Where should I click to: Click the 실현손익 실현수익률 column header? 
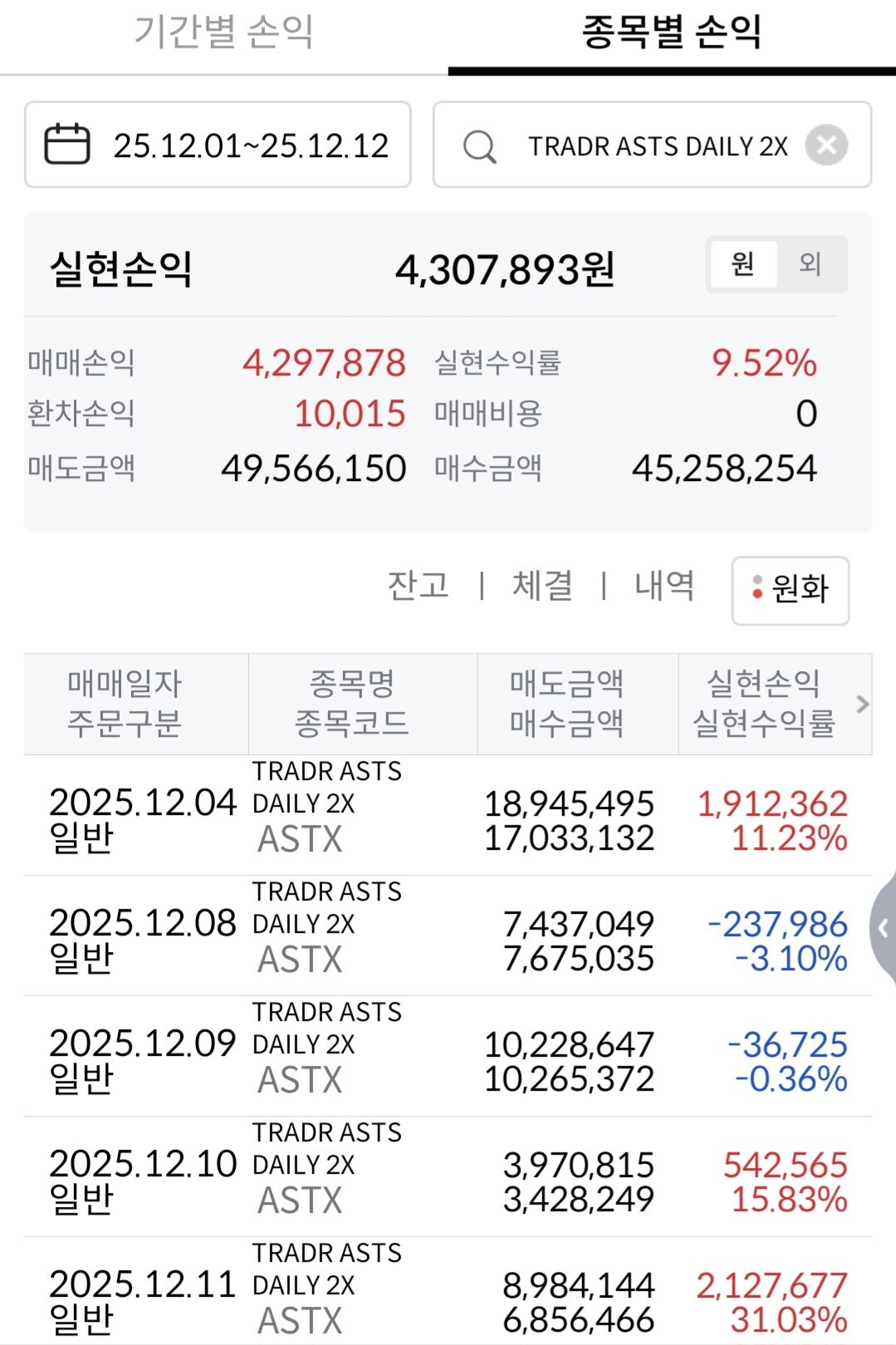click(x=763, y=704)
